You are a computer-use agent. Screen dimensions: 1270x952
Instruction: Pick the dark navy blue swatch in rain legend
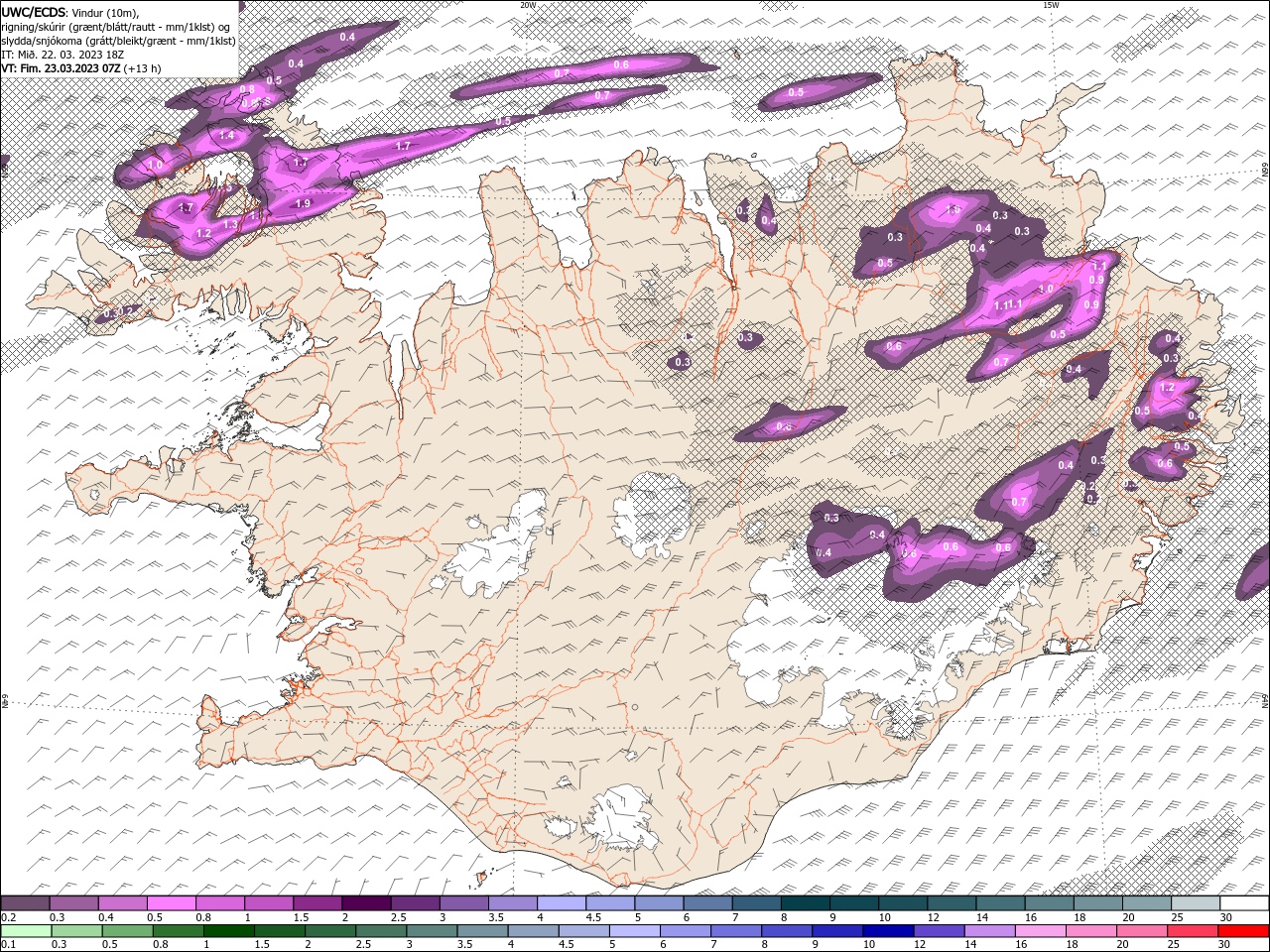(886, 931)
